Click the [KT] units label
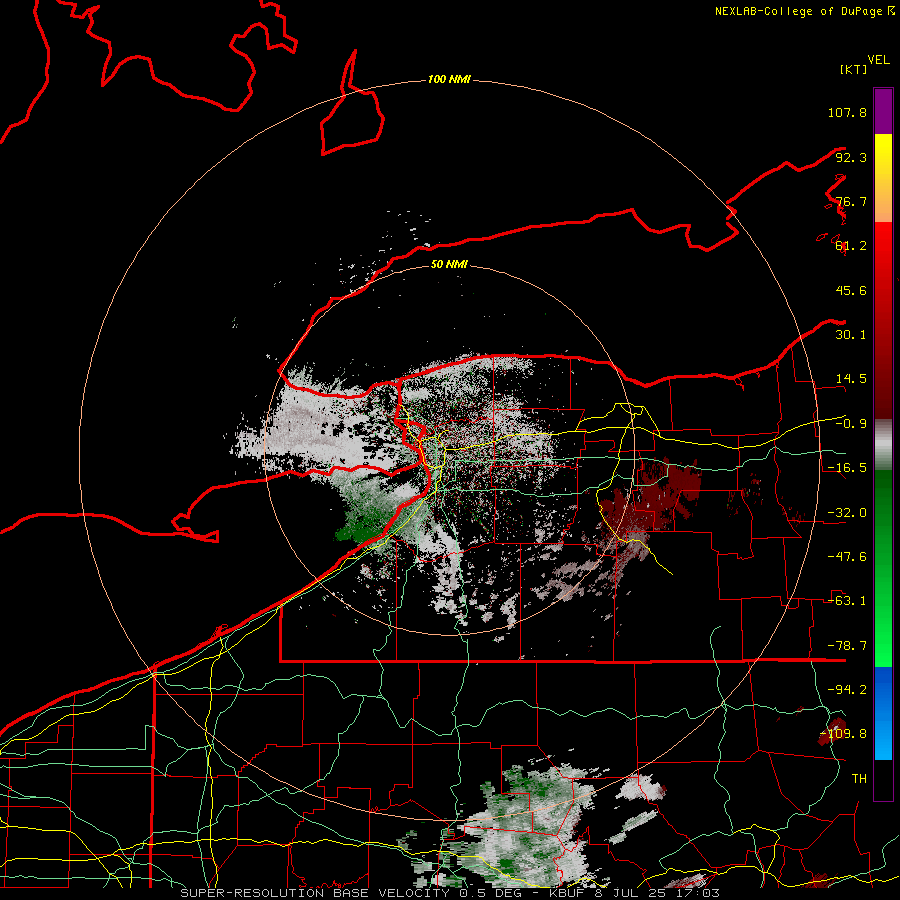Screen dimensions: 900x900 tap(854, 69)
